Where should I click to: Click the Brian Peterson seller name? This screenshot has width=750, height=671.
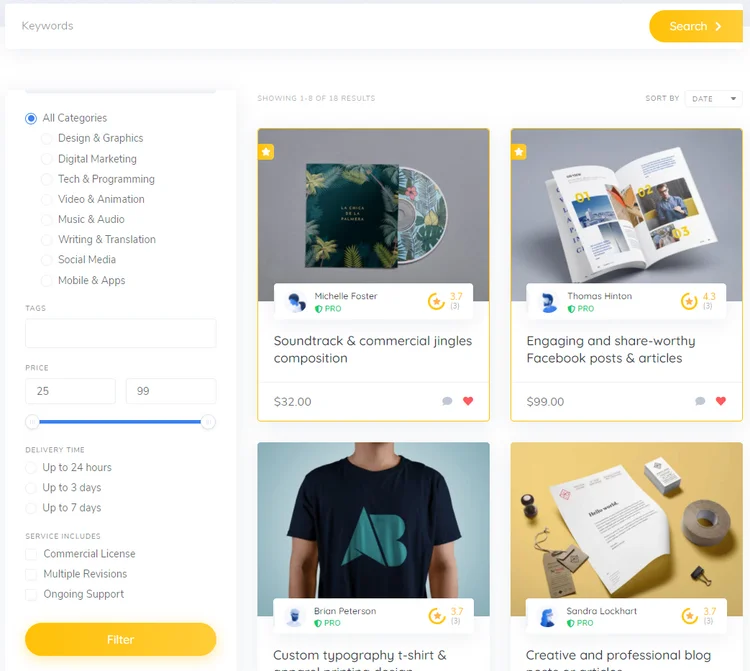[x=345, y=611]
